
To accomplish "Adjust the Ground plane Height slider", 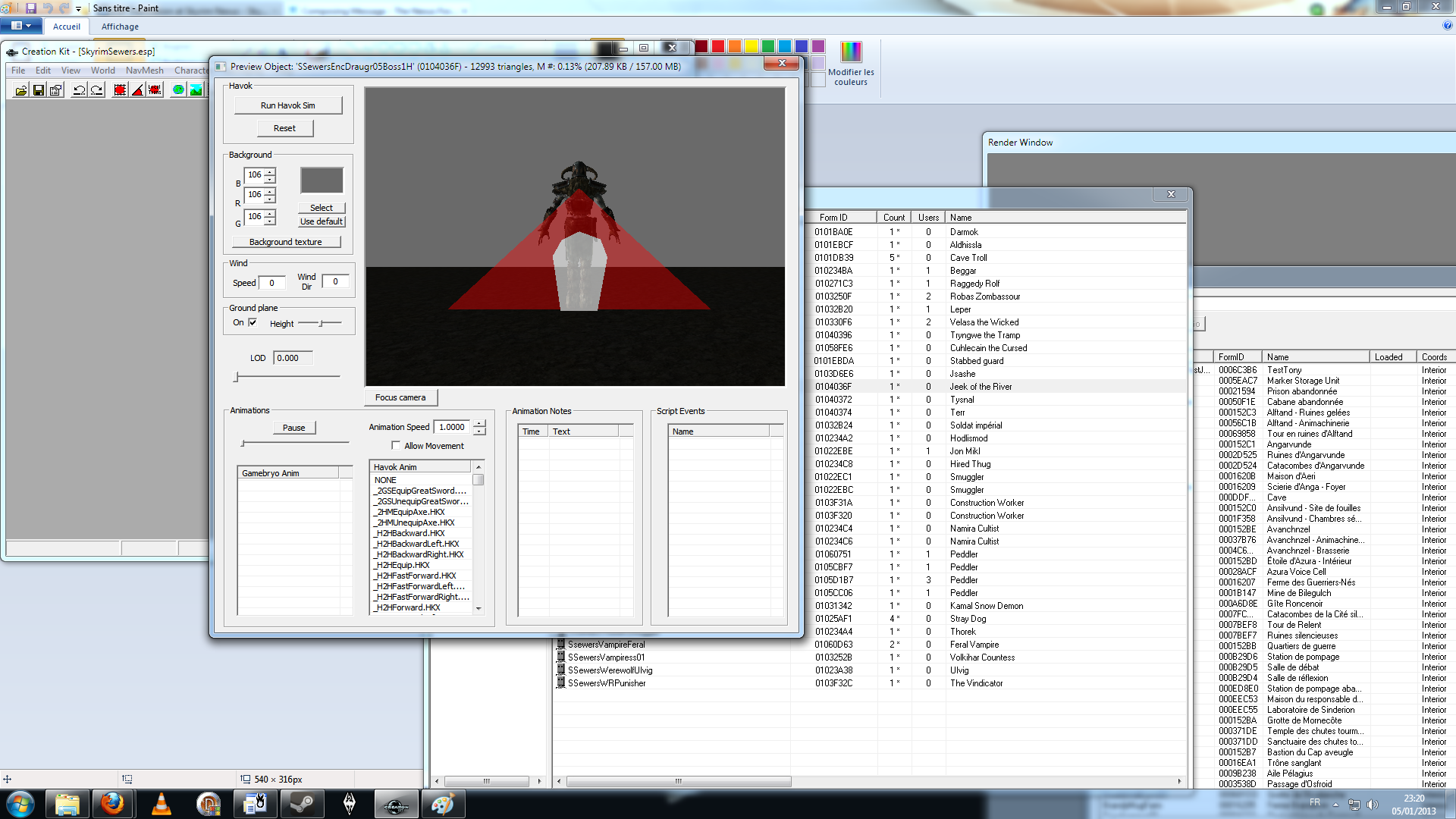I will tap(321, 323).
